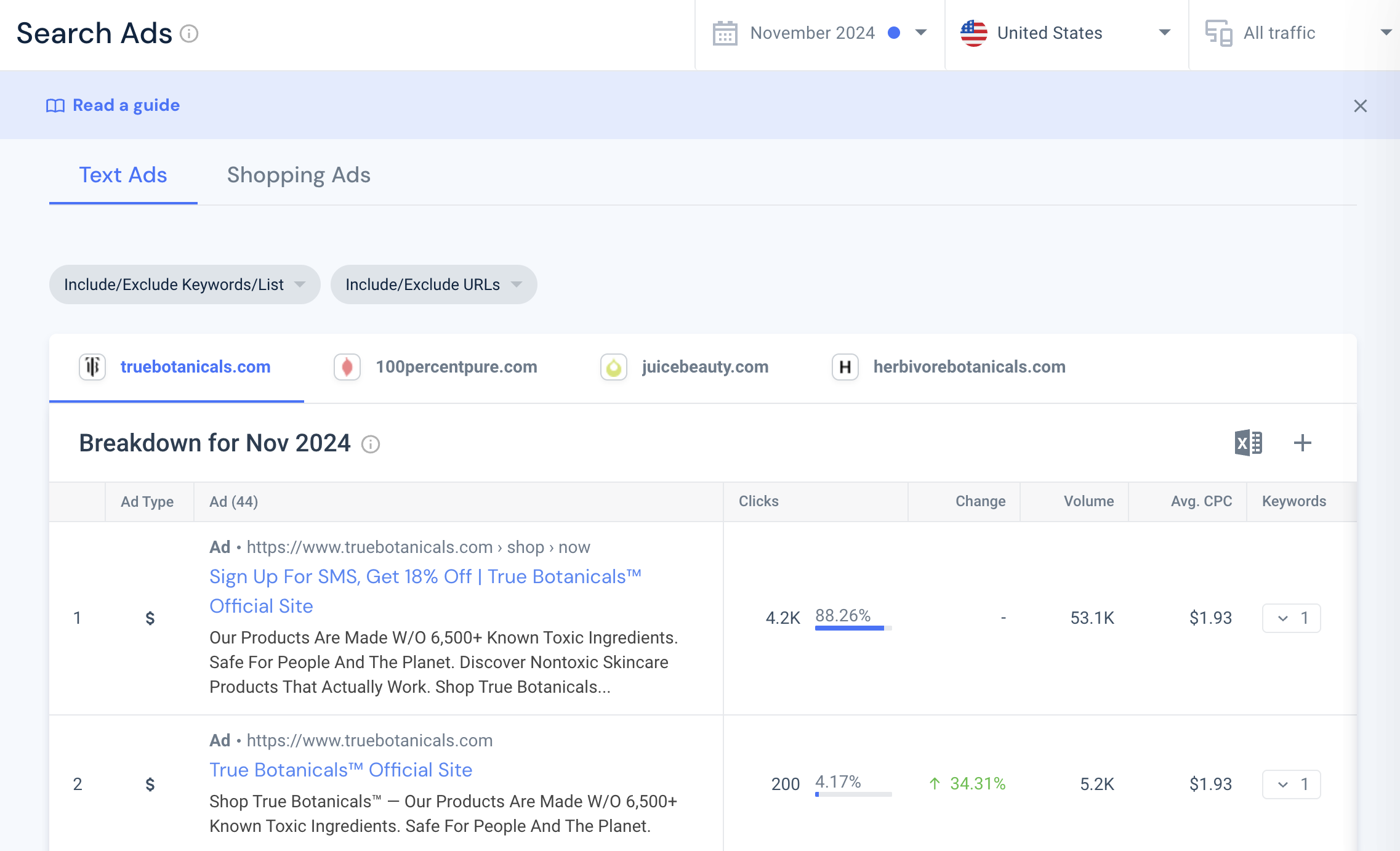Image resolution: width=1400 pixels, height=851 pixels.
Task: Click the devices icon next to All traffic
Action: (x=1218, y=33)
